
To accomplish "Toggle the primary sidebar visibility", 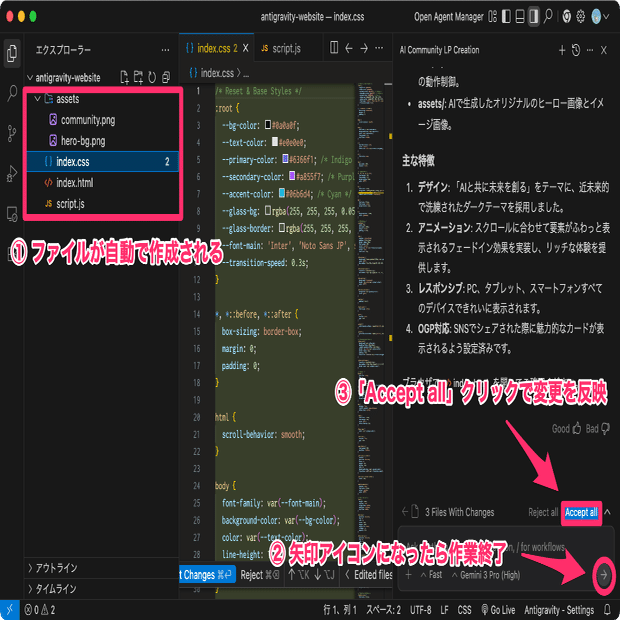I will (506, 17).
